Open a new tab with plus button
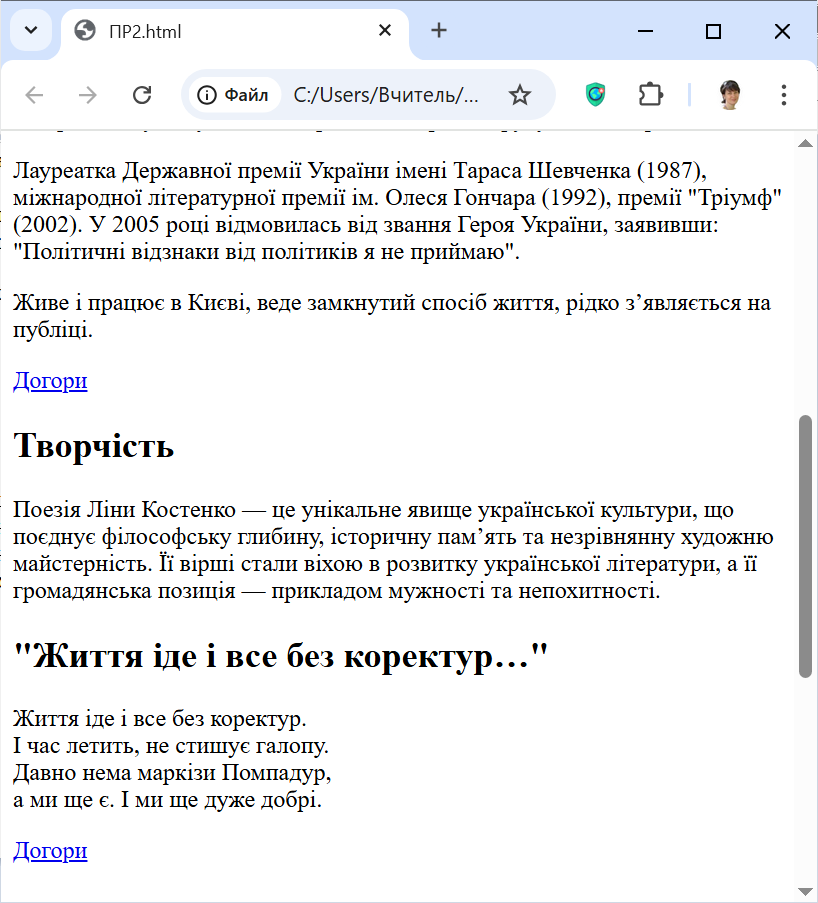 (x=439, y=31)
